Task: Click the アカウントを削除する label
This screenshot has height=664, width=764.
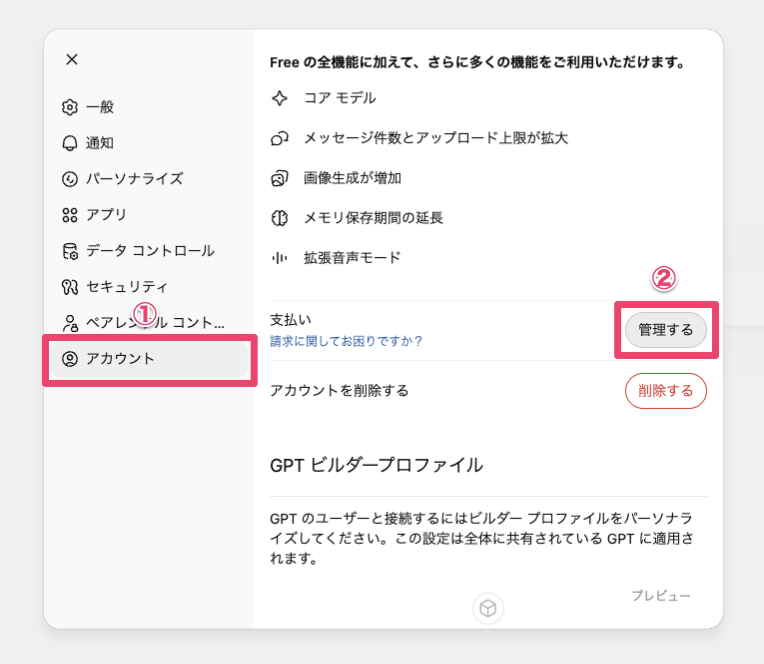Action: point(339,391)
